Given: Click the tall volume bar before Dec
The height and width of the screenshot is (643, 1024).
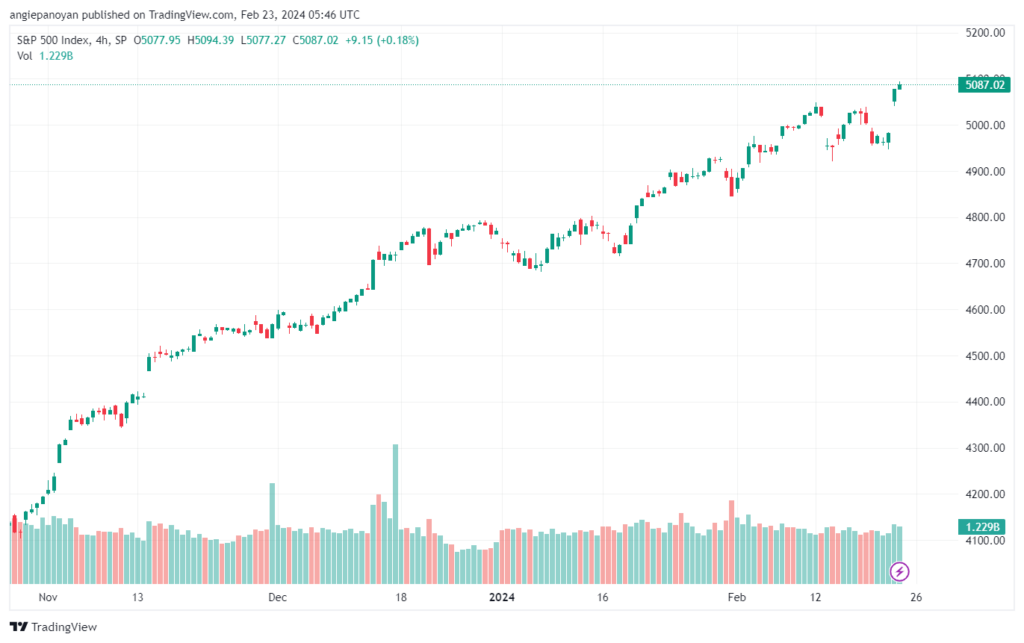Looking at the screenshot, I should tap(272, 533).
